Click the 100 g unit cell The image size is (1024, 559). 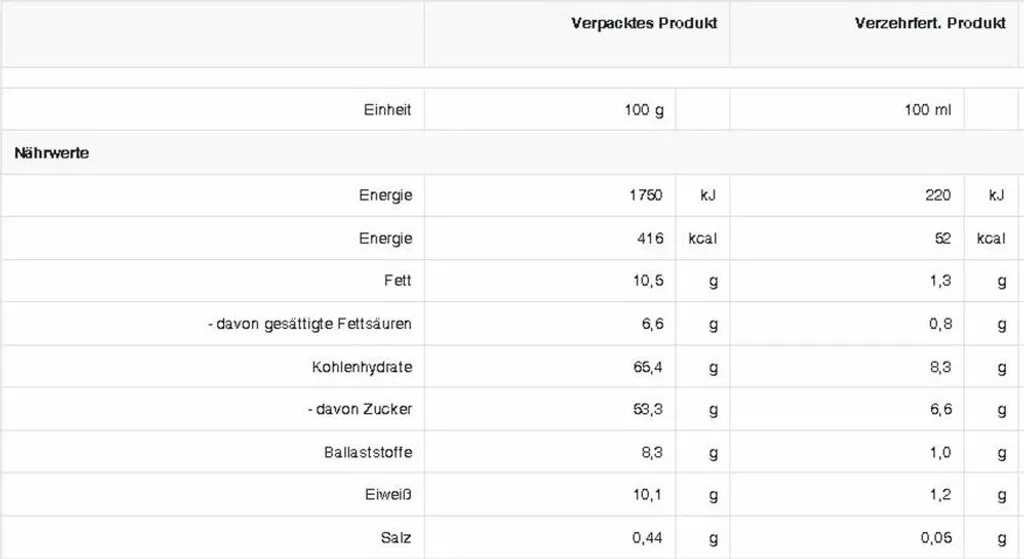pos(644,110)
